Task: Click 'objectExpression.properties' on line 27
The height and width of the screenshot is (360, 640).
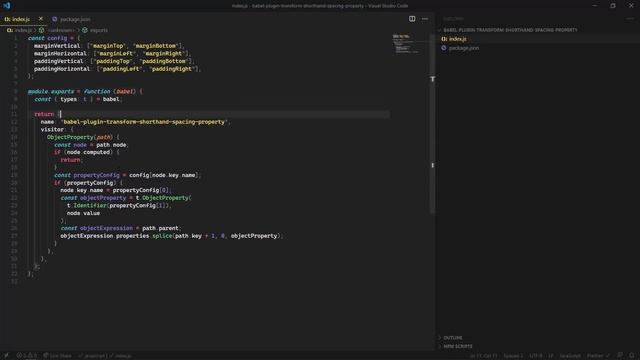Action: click(104, 236)
